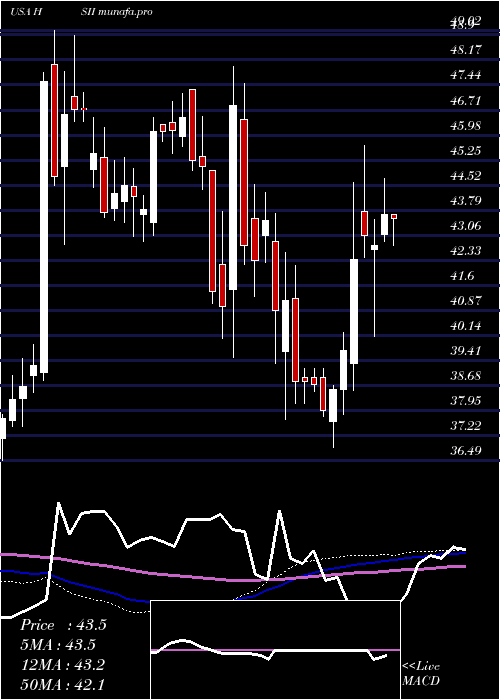Click the 45.25 price axis label
Image resolution: width=500 pixels, height=700 pixels.
point(466,150)
